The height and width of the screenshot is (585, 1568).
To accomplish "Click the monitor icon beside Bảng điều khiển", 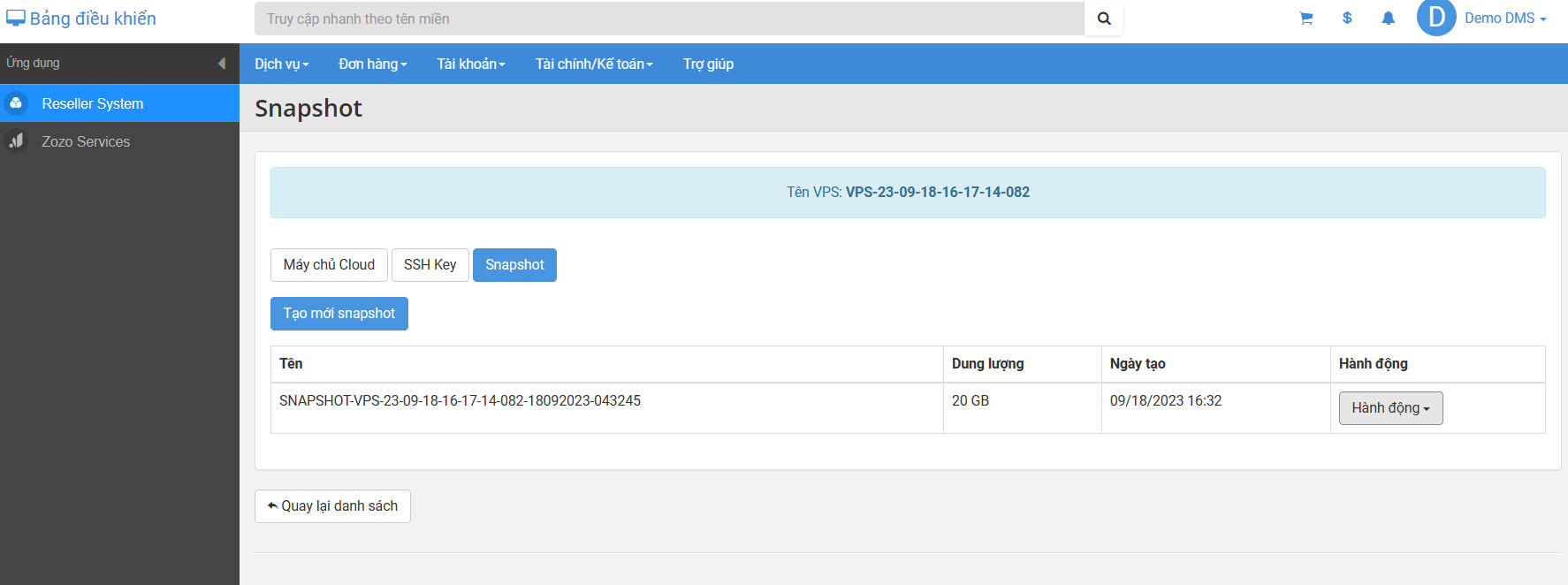I will [15, 19].
